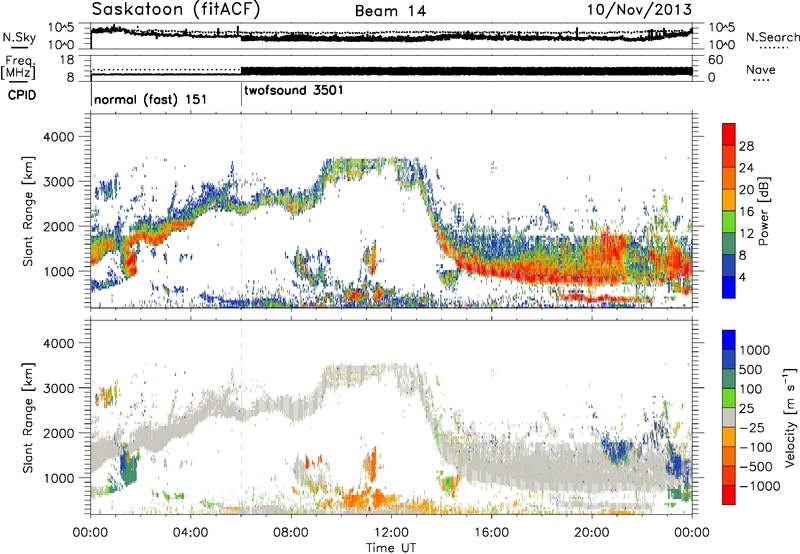Image resolution: width=800 pixels, height=554 pixels.
Task: Click the red bottom of velocity colorbar
Action: click(729, 495)
